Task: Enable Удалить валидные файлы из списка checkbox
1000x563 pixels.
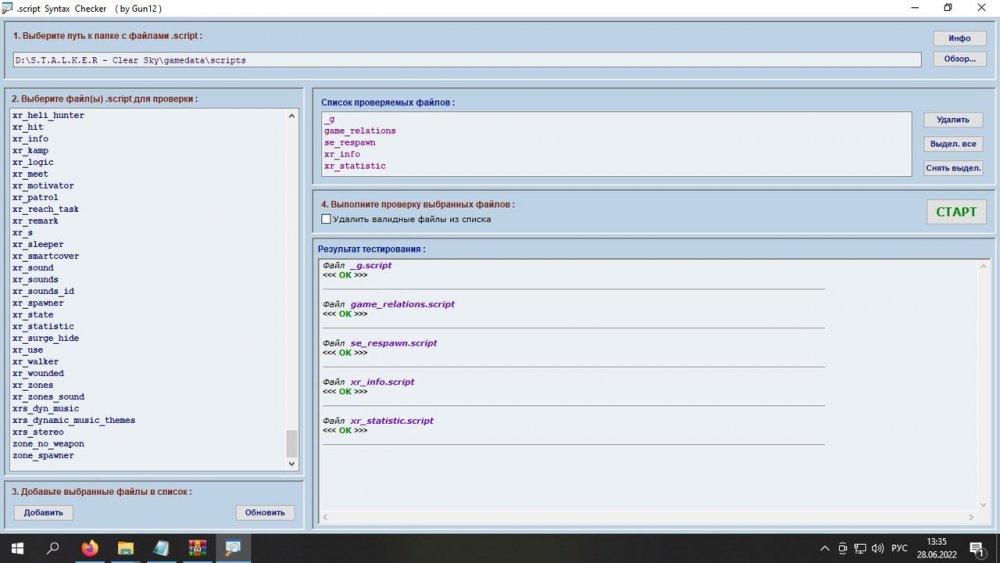Action: [x=326, y=219]
